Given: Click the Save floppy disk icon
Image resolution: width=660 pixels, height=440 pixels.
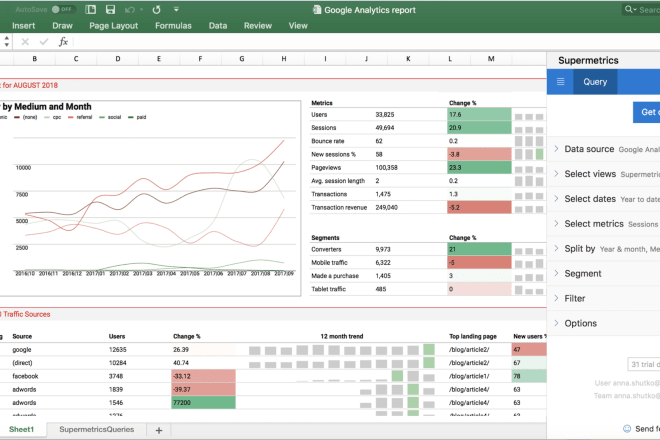Looking at the screenshot, I should (110, 9).
